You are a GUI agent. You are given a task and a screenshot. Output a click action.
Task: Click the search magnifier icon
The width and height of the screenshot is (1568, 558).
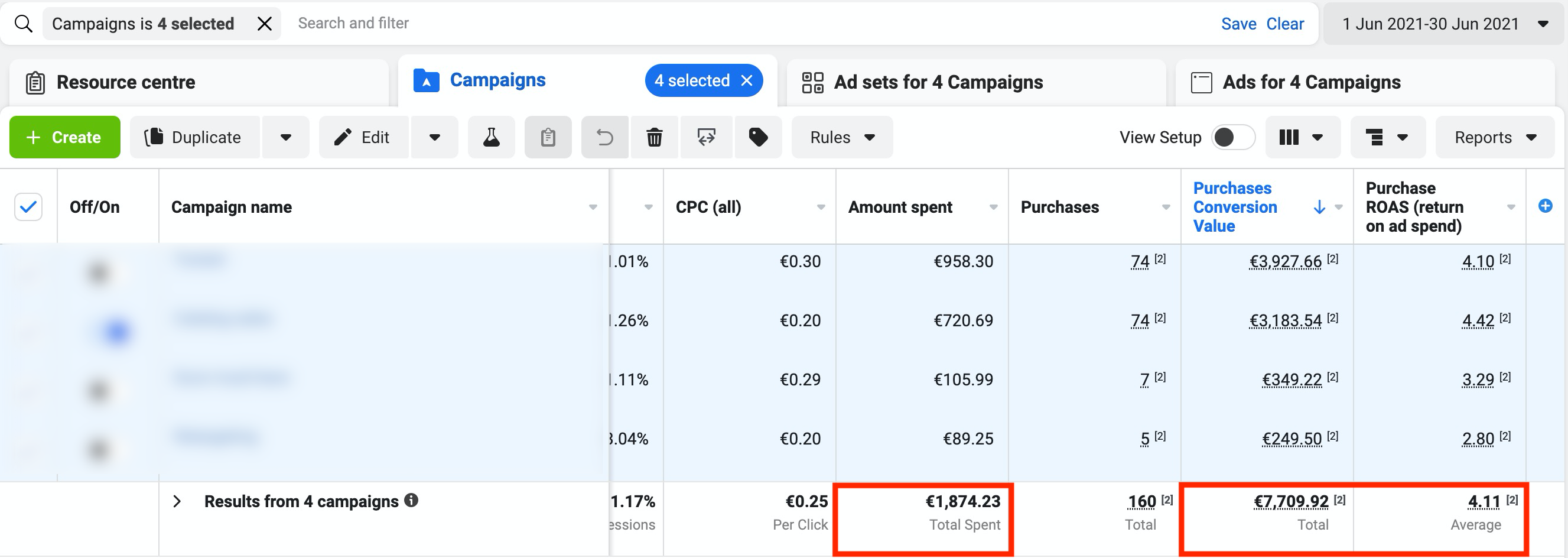pyautogui.click(x=24, y=24)
